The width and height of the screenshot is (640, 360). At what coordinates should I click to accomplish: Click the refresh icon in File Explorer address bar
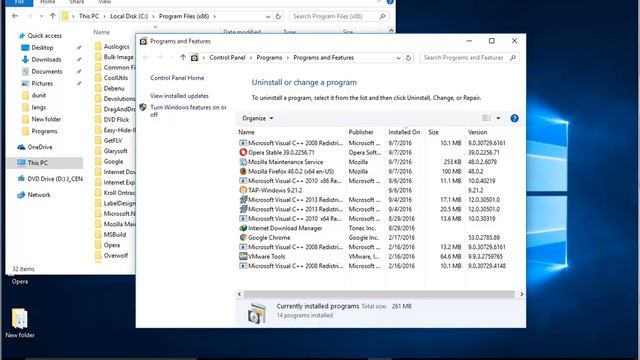coord(278,16)
